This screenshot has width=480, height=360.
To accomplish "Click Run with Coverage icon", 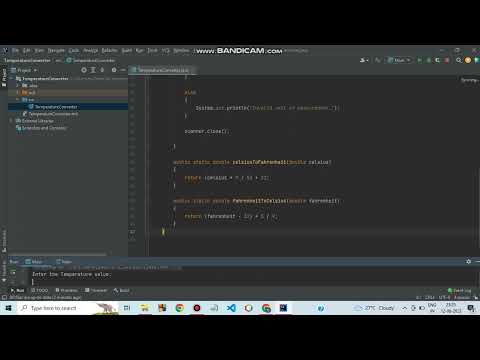I will coord(437,60).
